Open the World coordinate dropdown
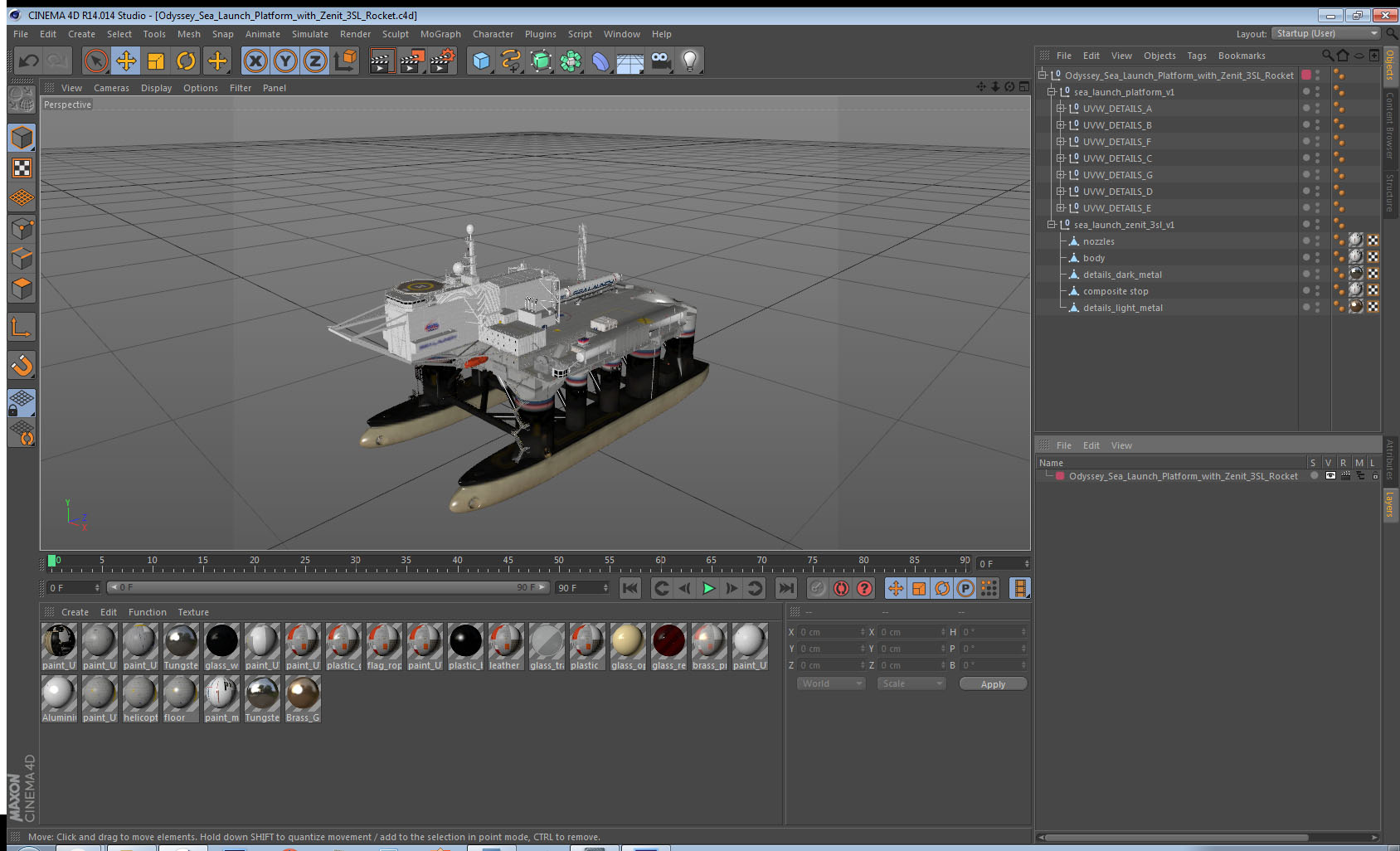Screen dimensions: 1400x851 [831, 683]
